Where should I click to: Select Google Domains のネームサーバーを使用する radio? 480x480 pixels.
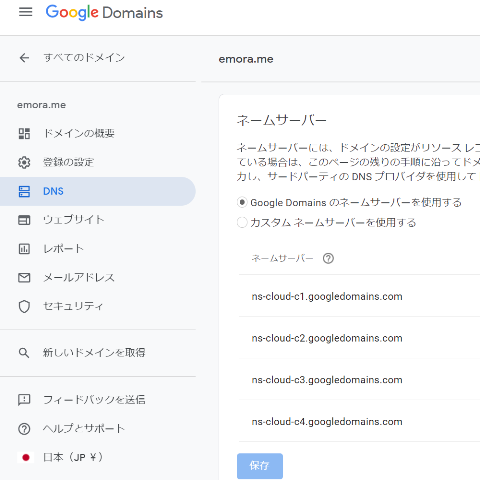[x=242, y=202]
